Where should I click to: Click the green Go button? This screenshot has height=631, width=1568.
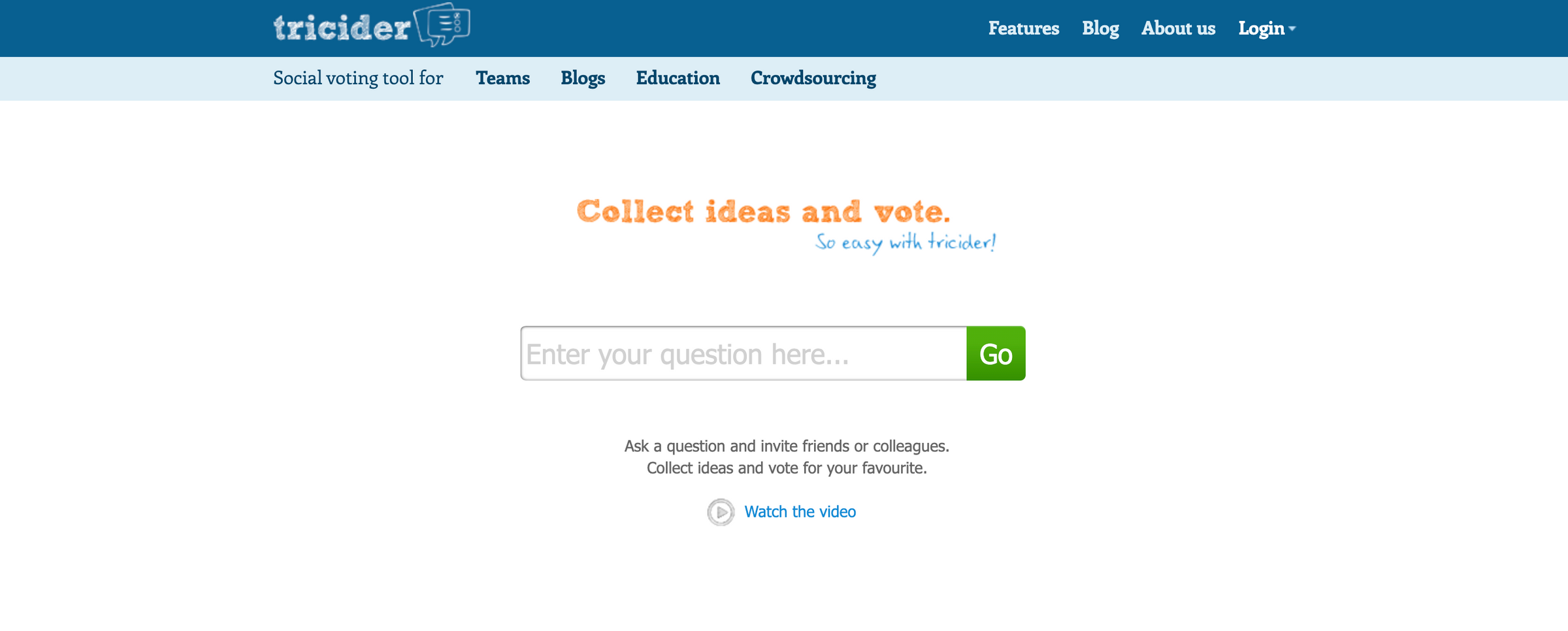(995, 353)
